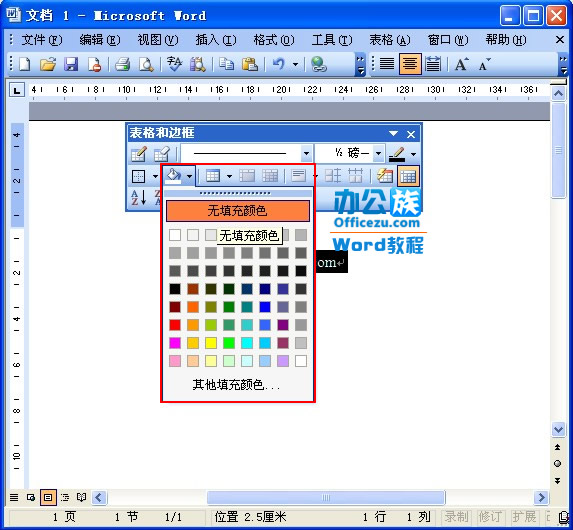Pick the magenta pink fill swatch
This screenshot has width=573, height=530.
coord(175,343)
